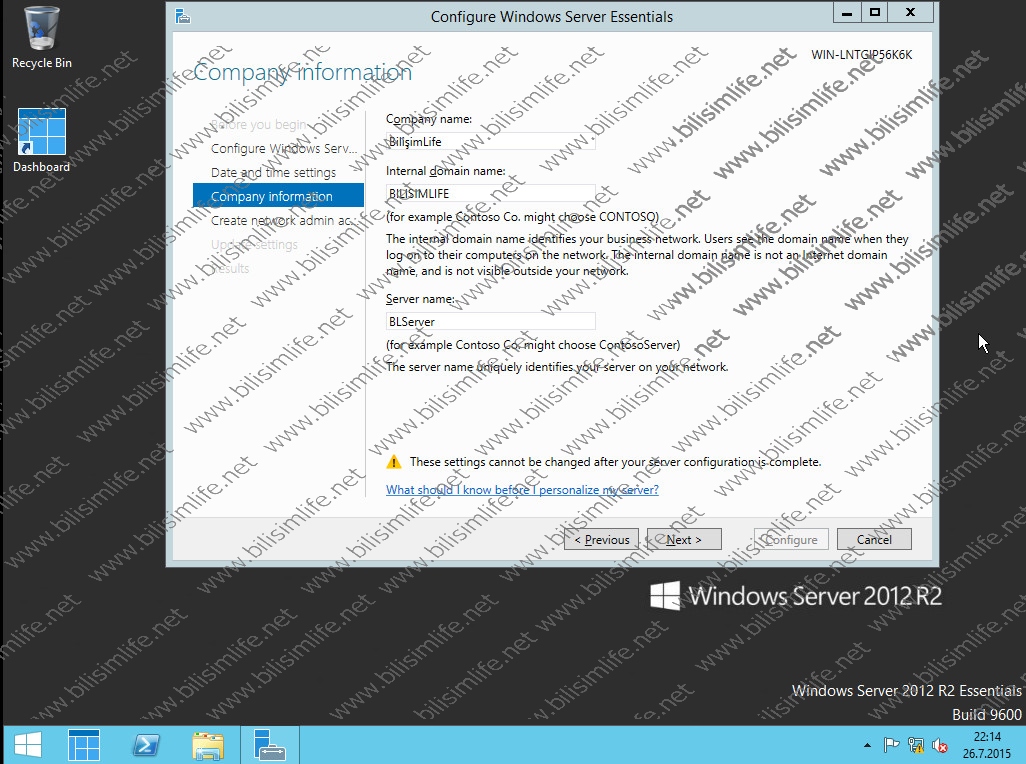This screenshot has width=1026, height=764.
Task: Select the Configure Essentials wizard taskbar icon
Action: [270, 744]
